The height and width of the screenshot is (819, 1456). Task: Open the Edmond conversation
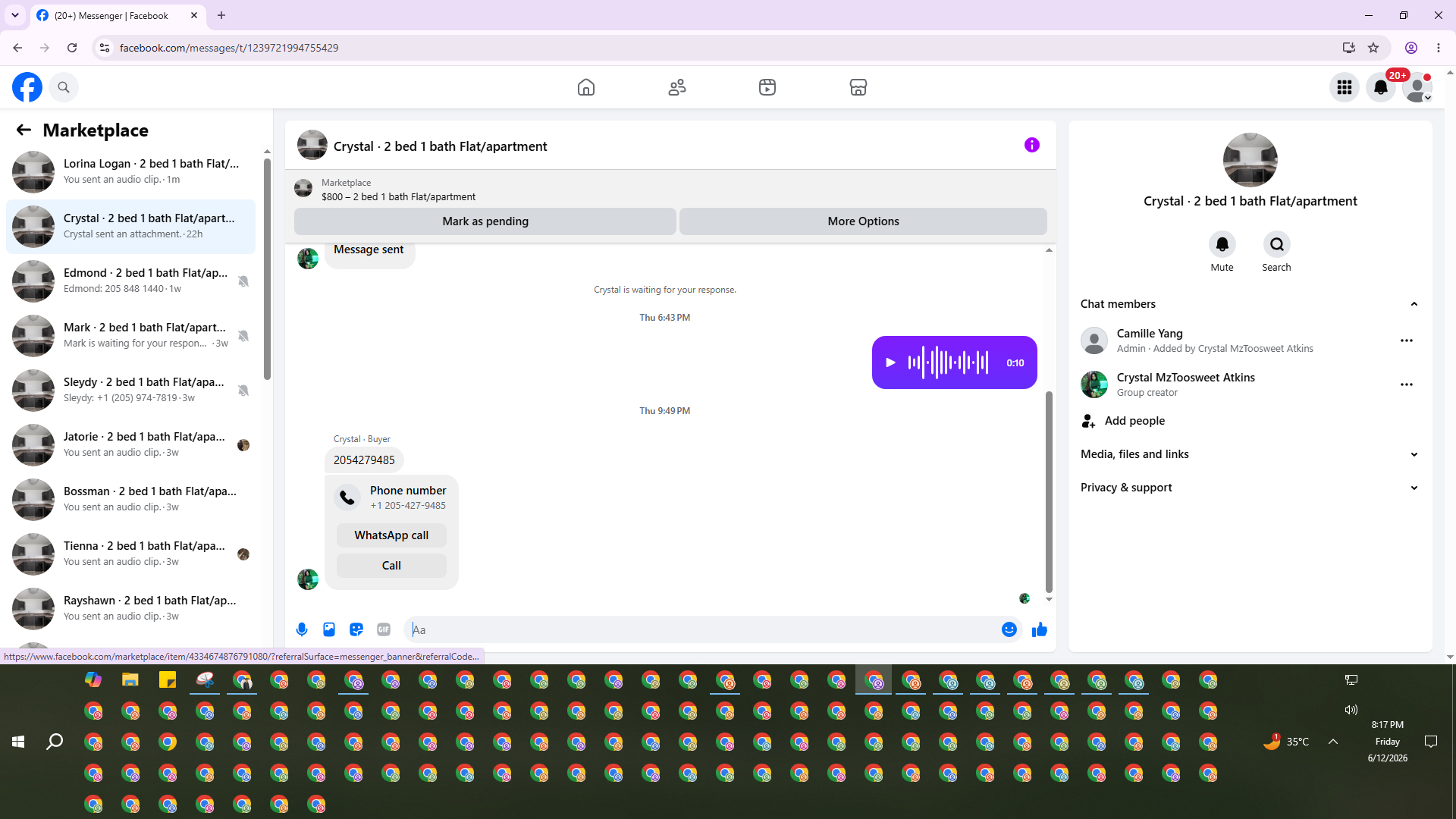[x=130, y=281]
